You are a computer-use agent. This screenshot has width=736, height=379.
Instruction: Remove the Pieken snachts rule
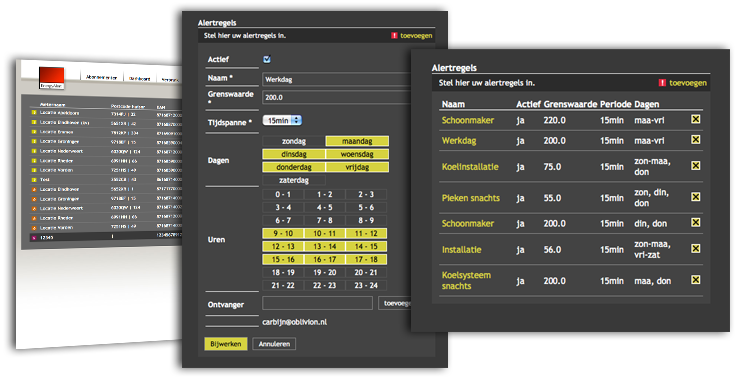(696, 197)
